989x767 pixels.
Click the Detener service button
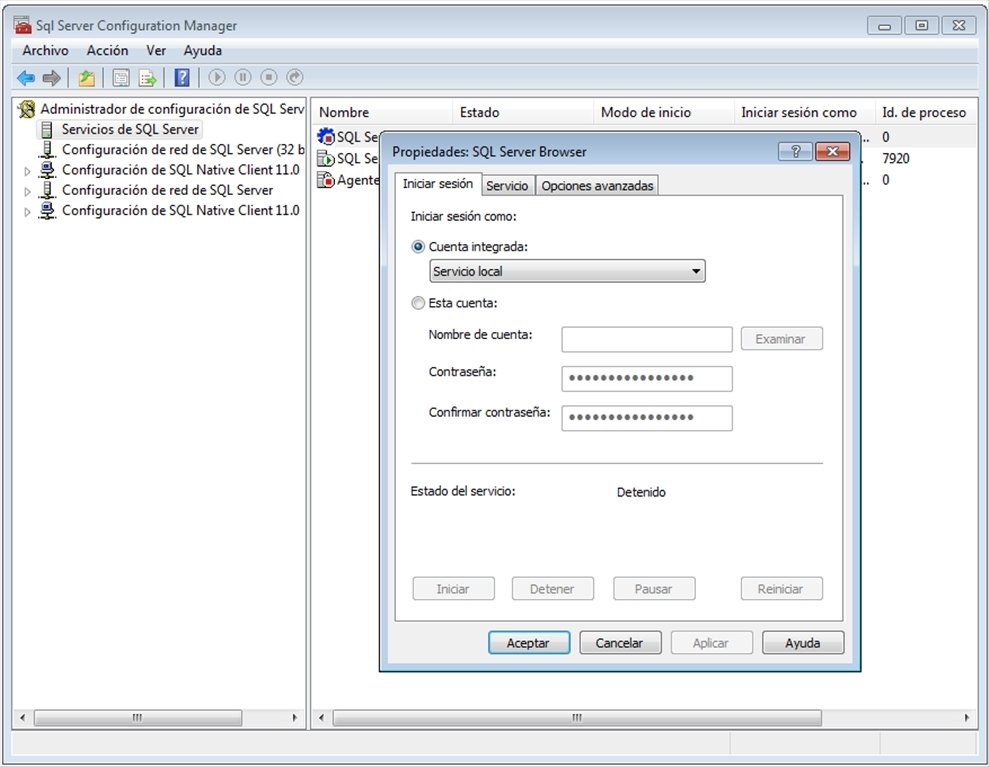tap(553, 588)
